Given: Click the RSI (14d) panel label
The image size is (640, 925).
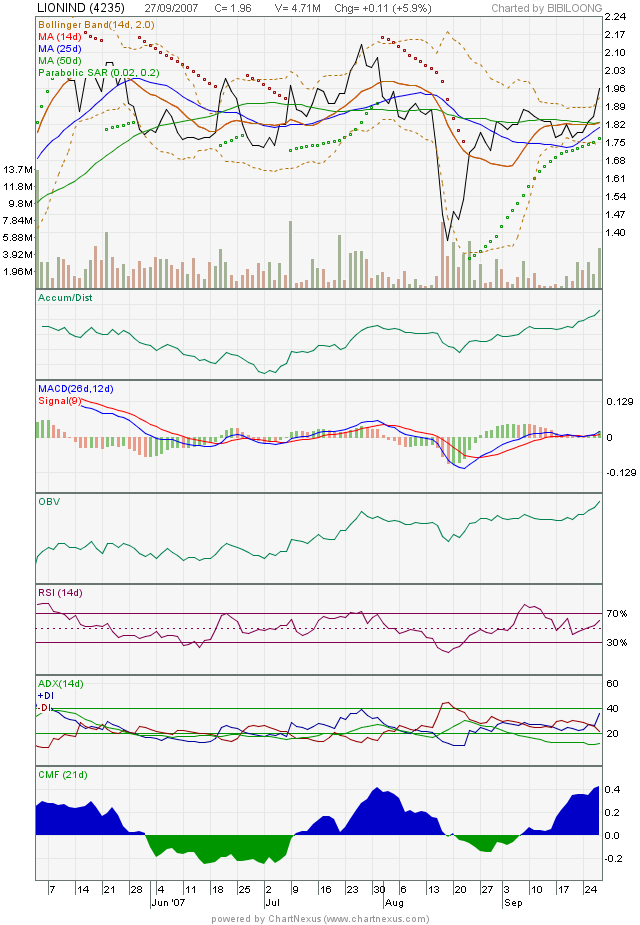Looking at the screenshot, I should click(60, 594).
